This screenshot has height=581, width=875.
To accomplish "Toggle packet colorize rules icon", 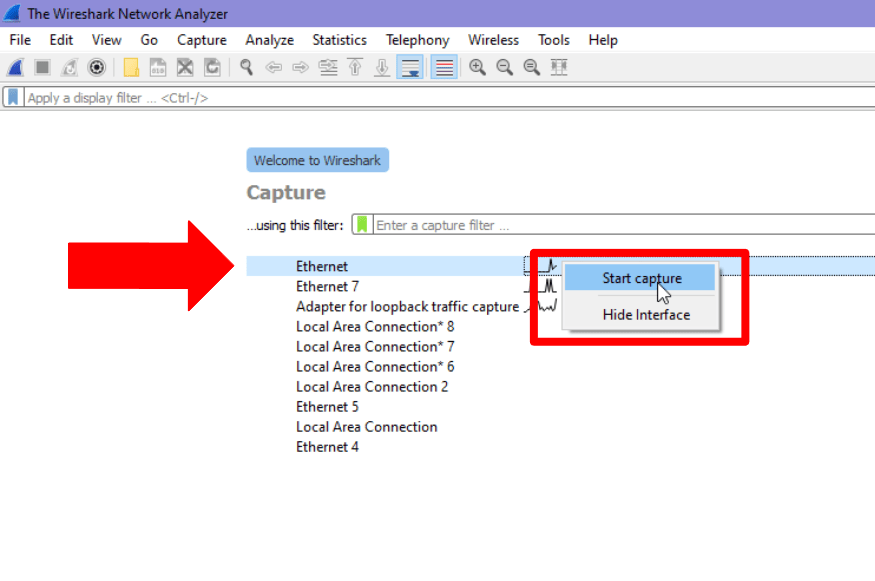I will 444,68.
